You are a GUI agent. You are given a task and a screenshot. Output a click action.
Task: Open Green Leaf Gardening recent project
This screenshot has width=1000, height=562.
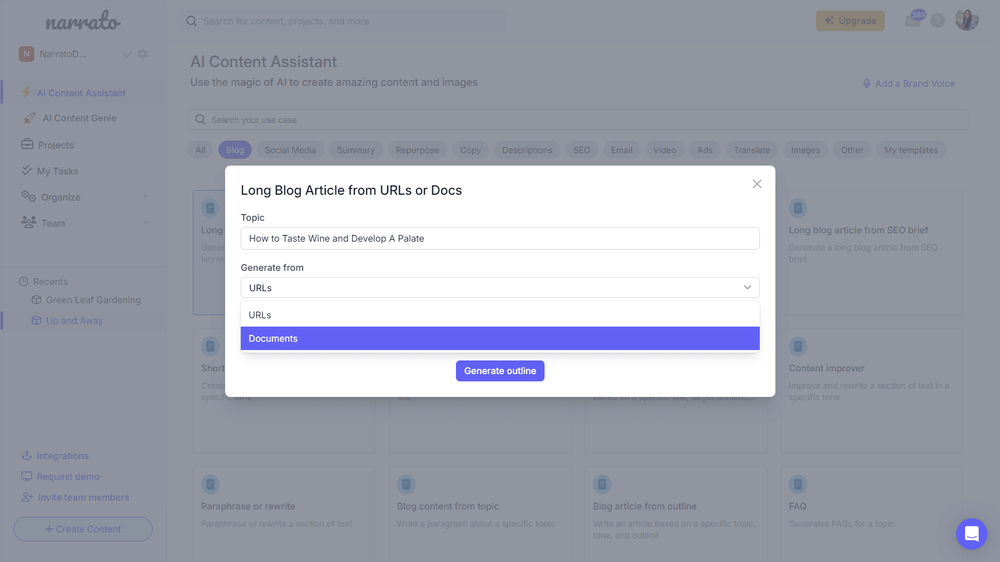[93, 300]
